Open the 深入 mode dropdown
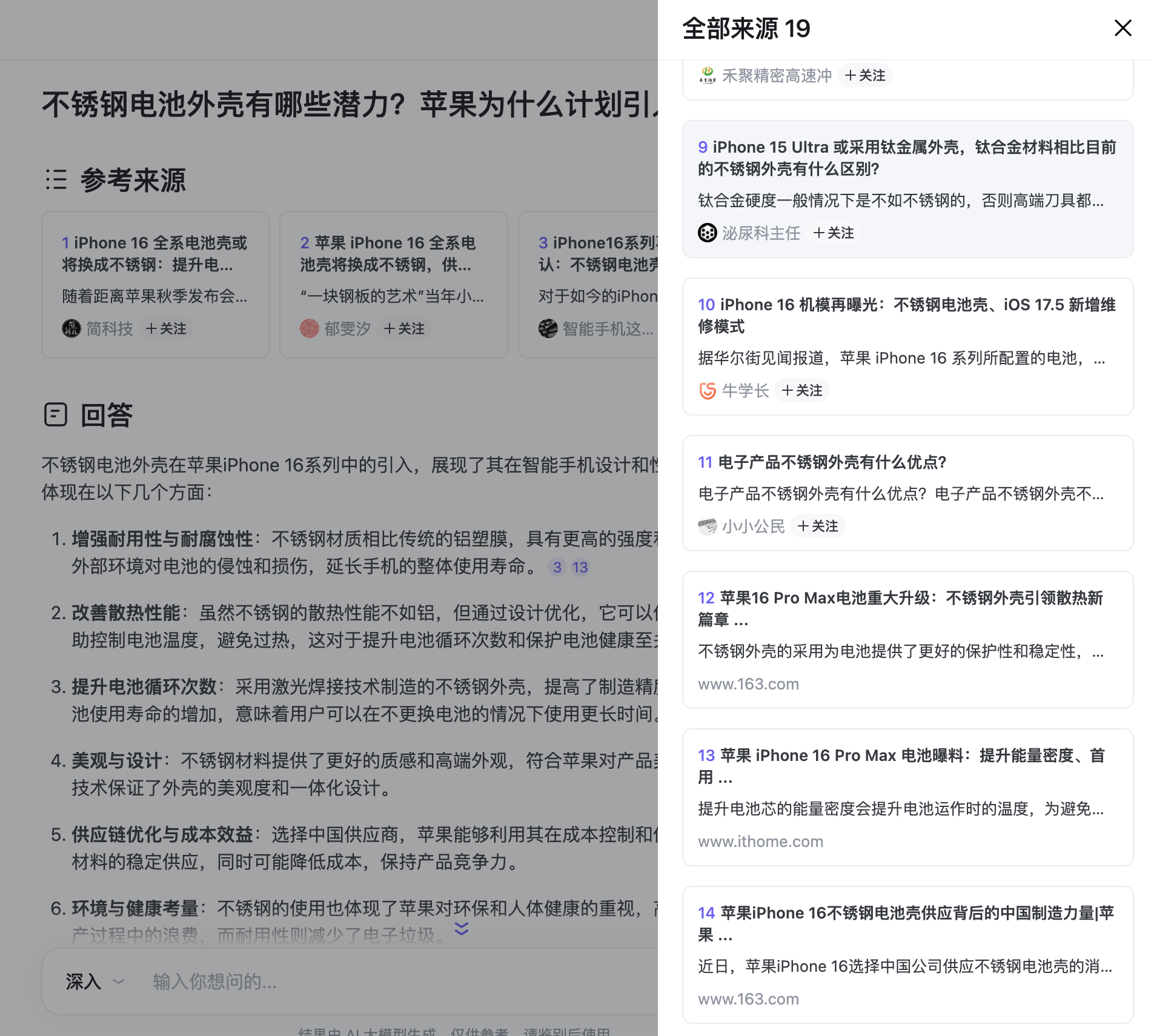 (95, 981)
